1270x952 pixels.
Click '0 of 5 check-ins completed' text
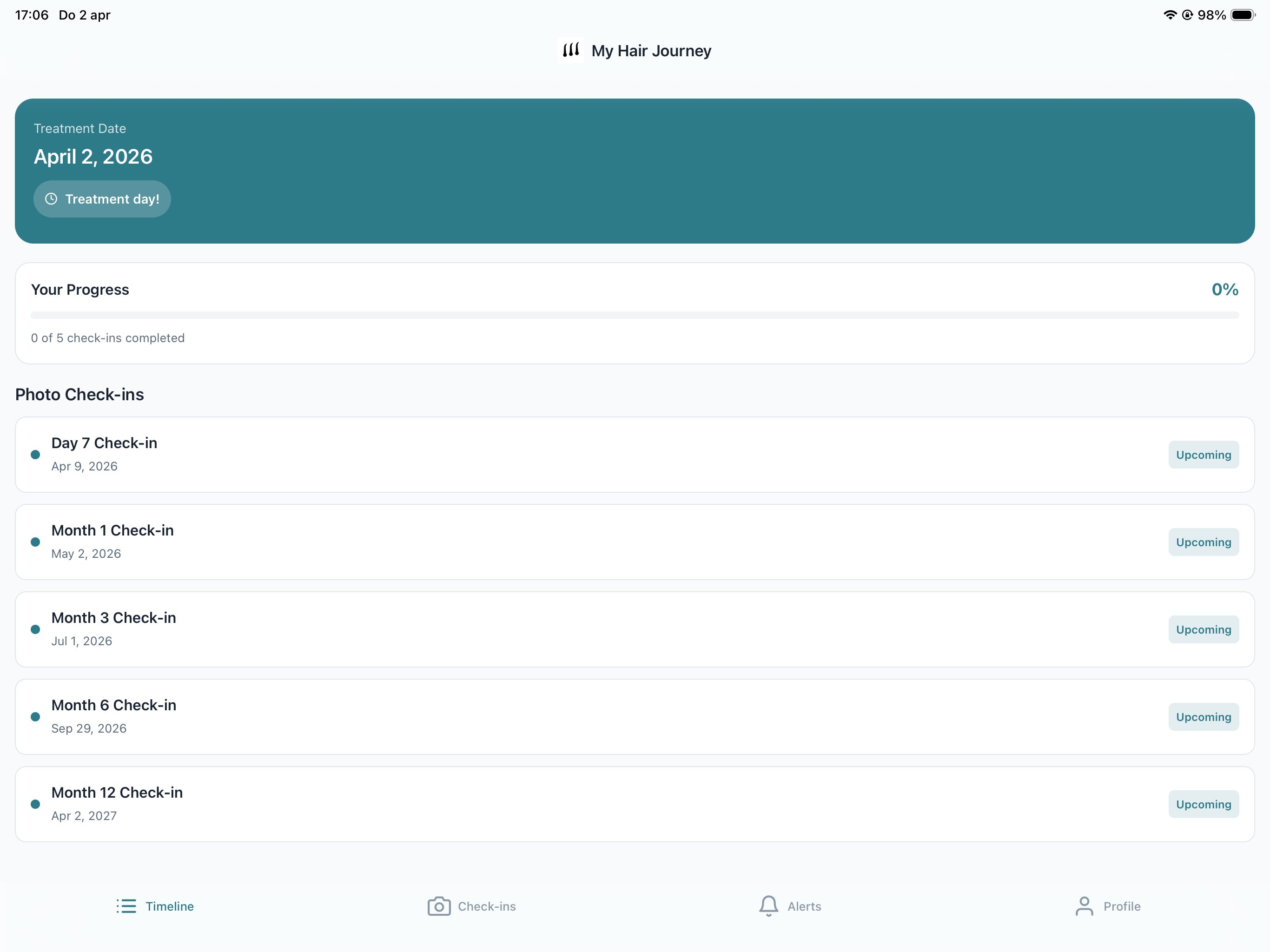pyautogui.click(x=108, y=338)
